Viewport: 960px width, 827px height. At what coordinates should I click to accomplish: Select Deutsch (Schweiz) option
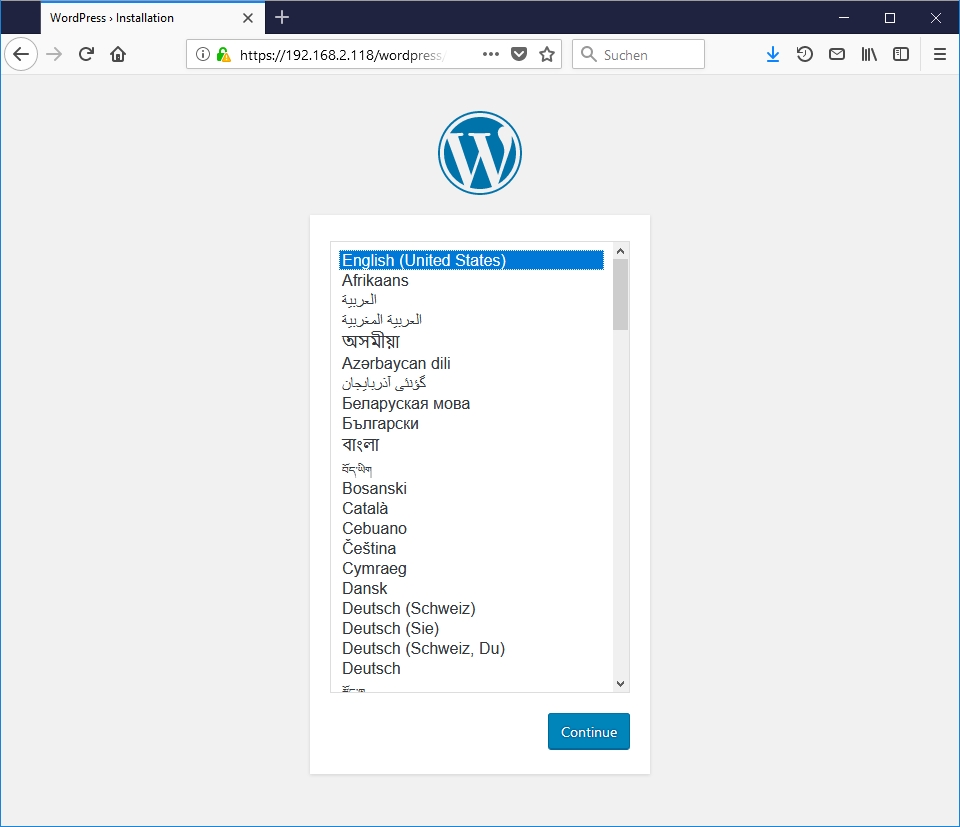pyautogui.click(x=471, y=608)
